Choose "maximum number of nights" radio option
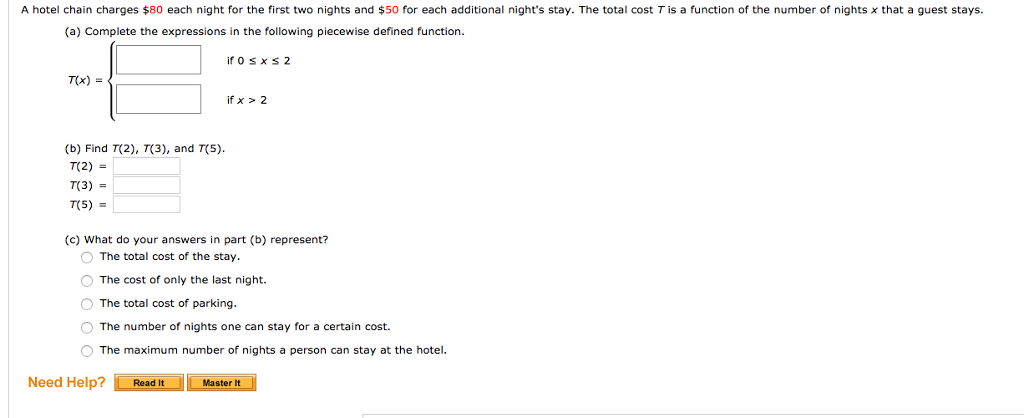This screenshot has height=418, width=1024. 88,351
